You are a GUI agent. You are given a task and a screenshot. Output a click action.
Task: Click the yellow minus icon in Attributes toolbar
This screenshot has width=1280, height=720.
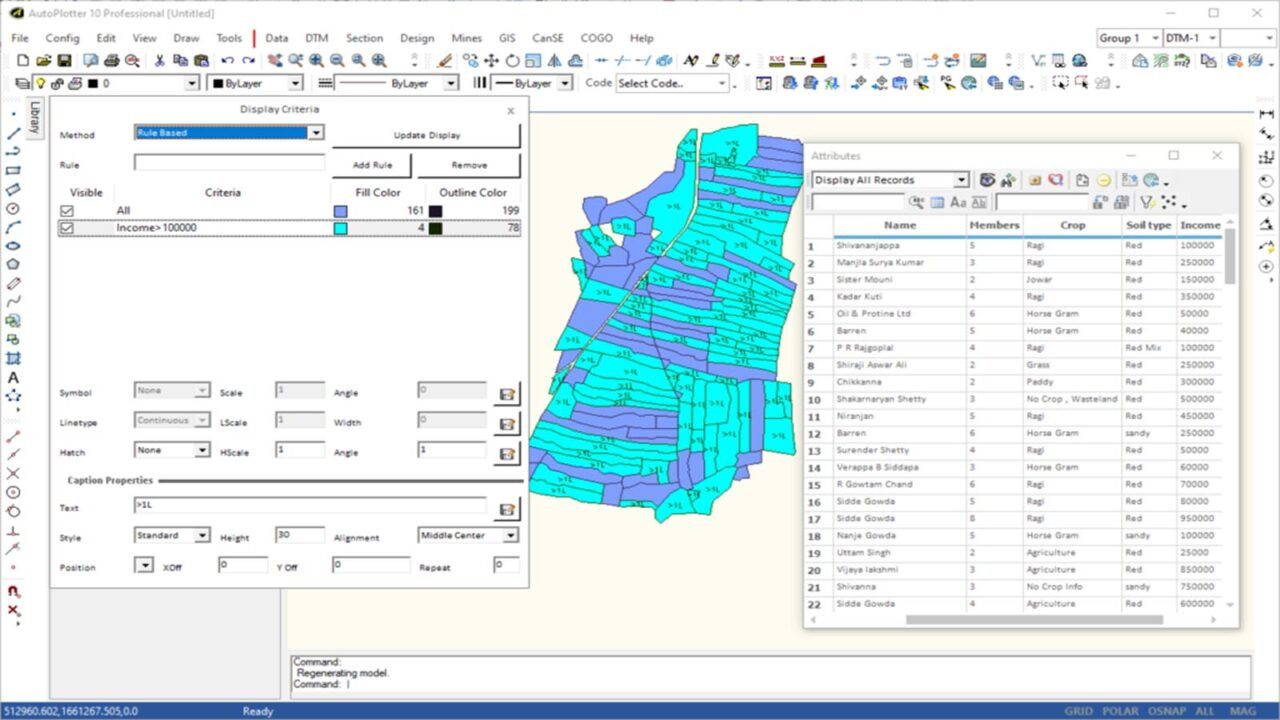(1104, 180)
